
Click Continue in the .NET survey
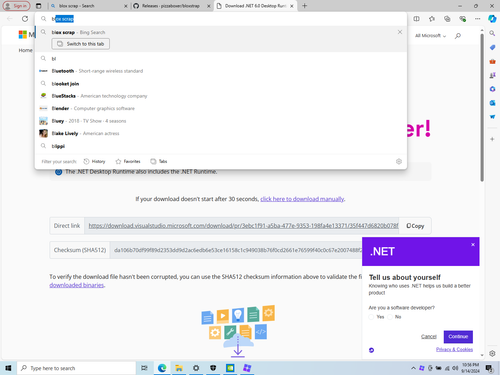point(458,337)
